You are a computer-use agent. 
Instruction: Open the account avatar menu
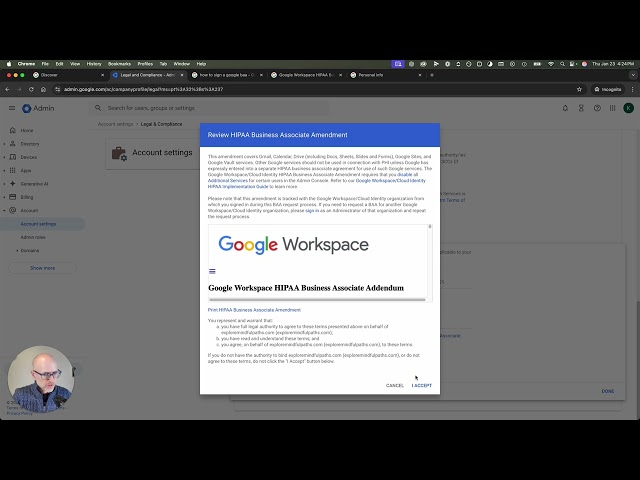[x=629, y=108]
